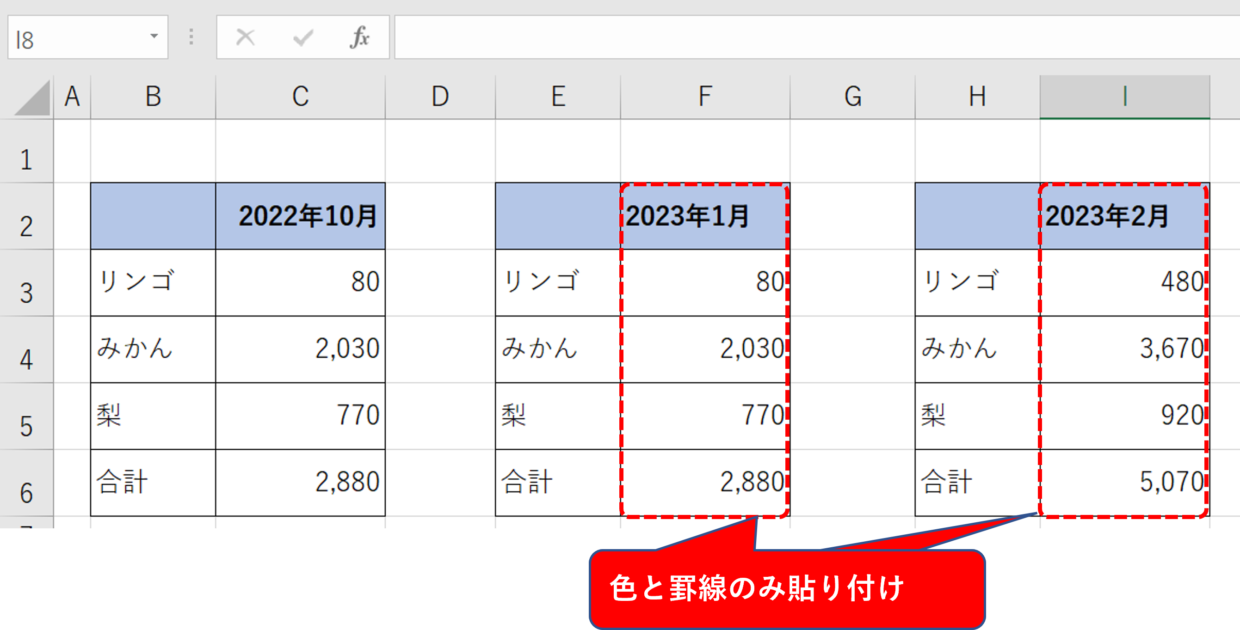Viewport: 1240px width, 630px height.
Task: Select row 1 header
Action: click(26, 151)
